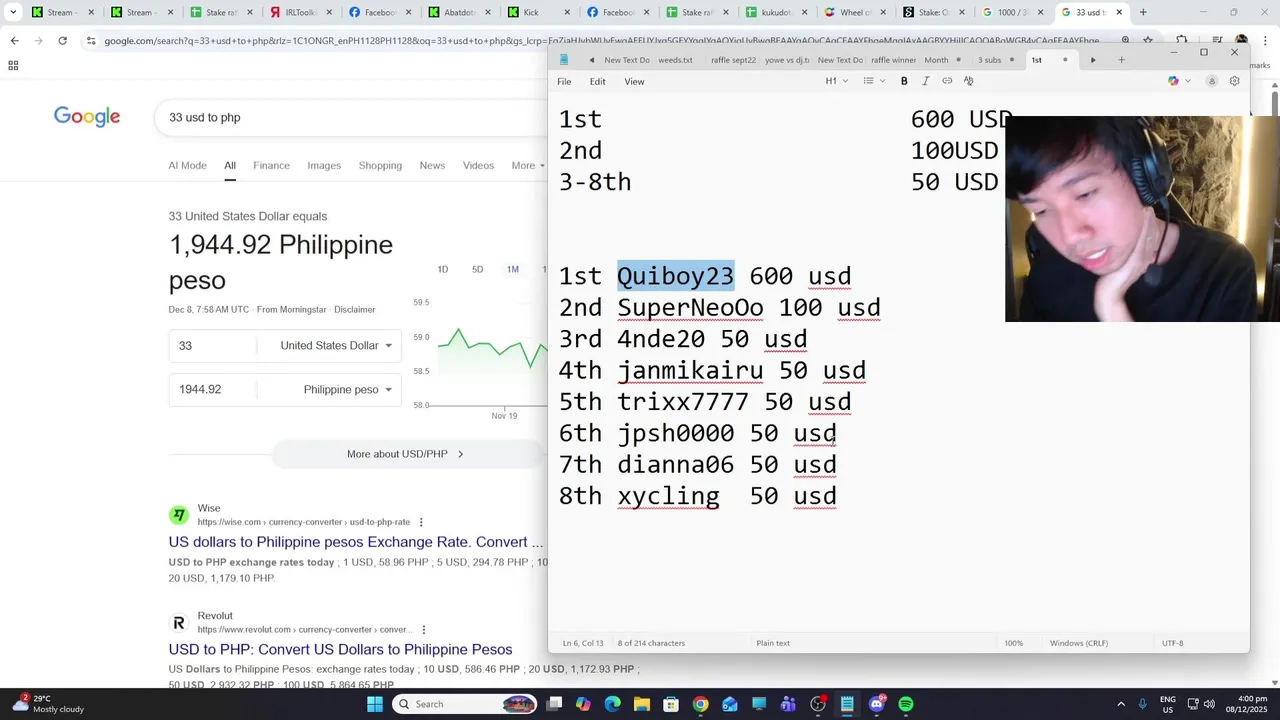Open the Philippine peso currency dropdown
Screen dimensions: 1280x720
coord(347,390)
